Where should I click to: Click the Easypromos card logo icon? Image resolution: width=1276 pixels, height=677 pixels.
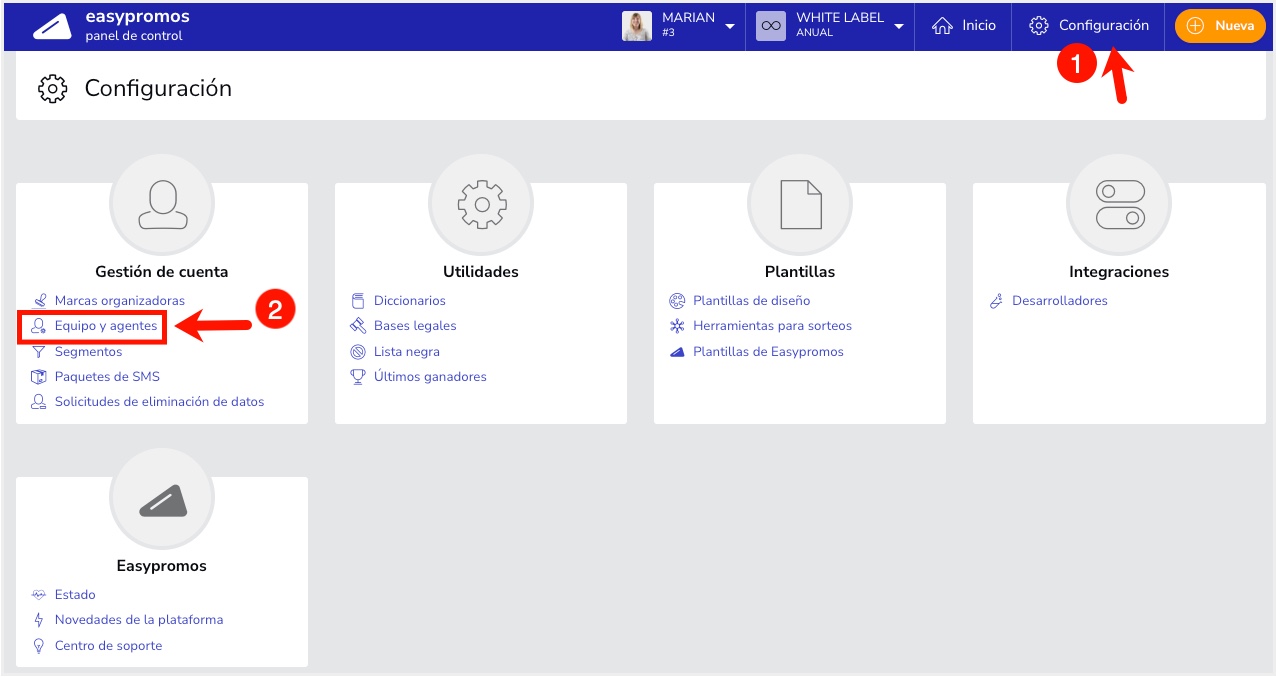pyautogui.click(x=161, y=500)
